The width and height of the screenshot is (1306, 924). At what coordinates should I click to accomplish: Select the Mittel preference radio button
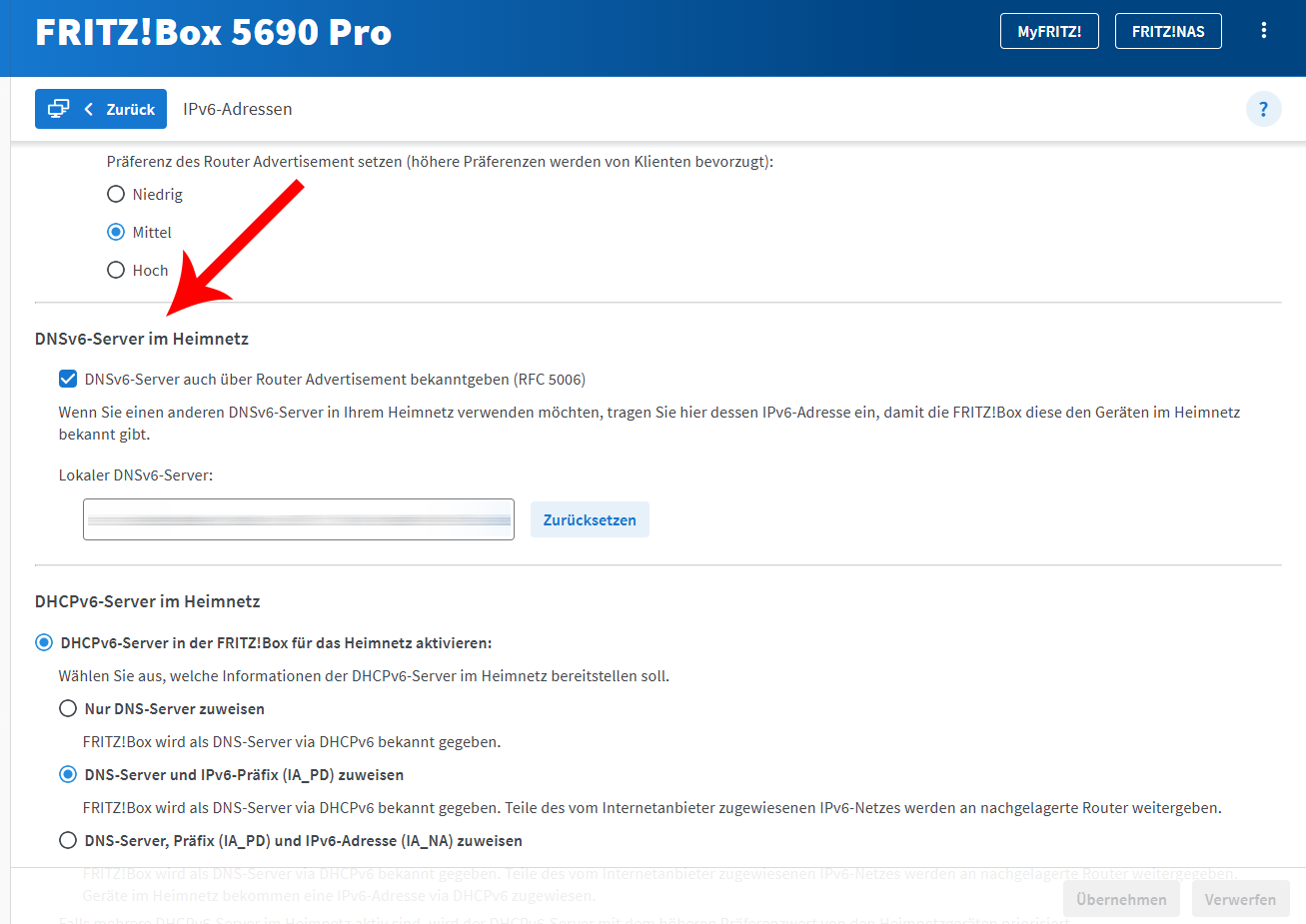(x=116, y=232)
